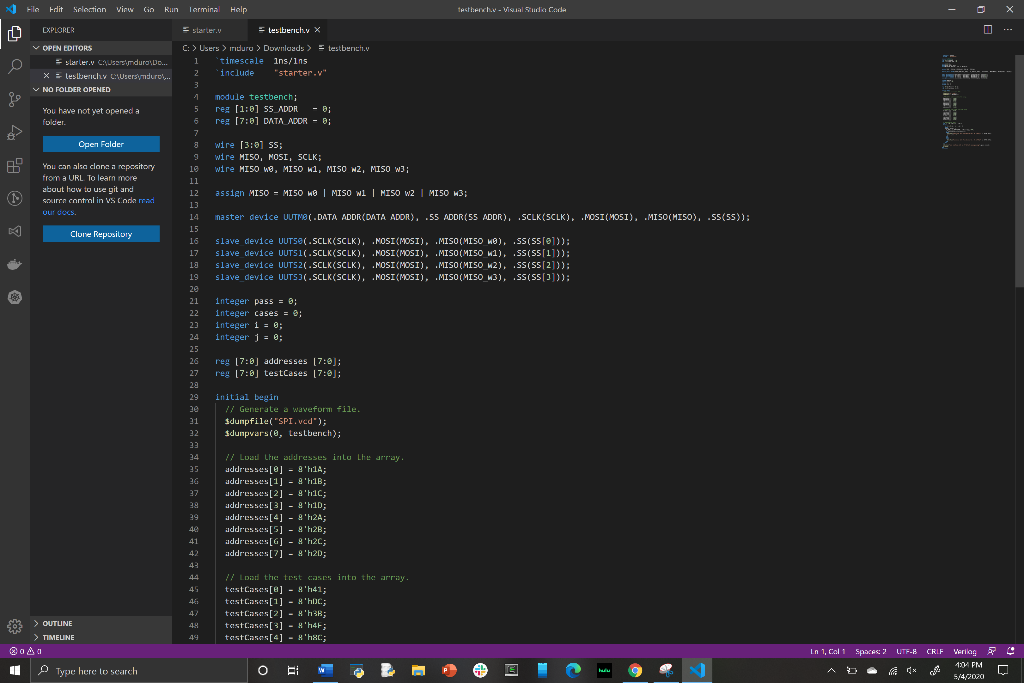Expand the Timeline section
Screen dimensions: 1024x683
pyautogui.click(x=58, y=636)
